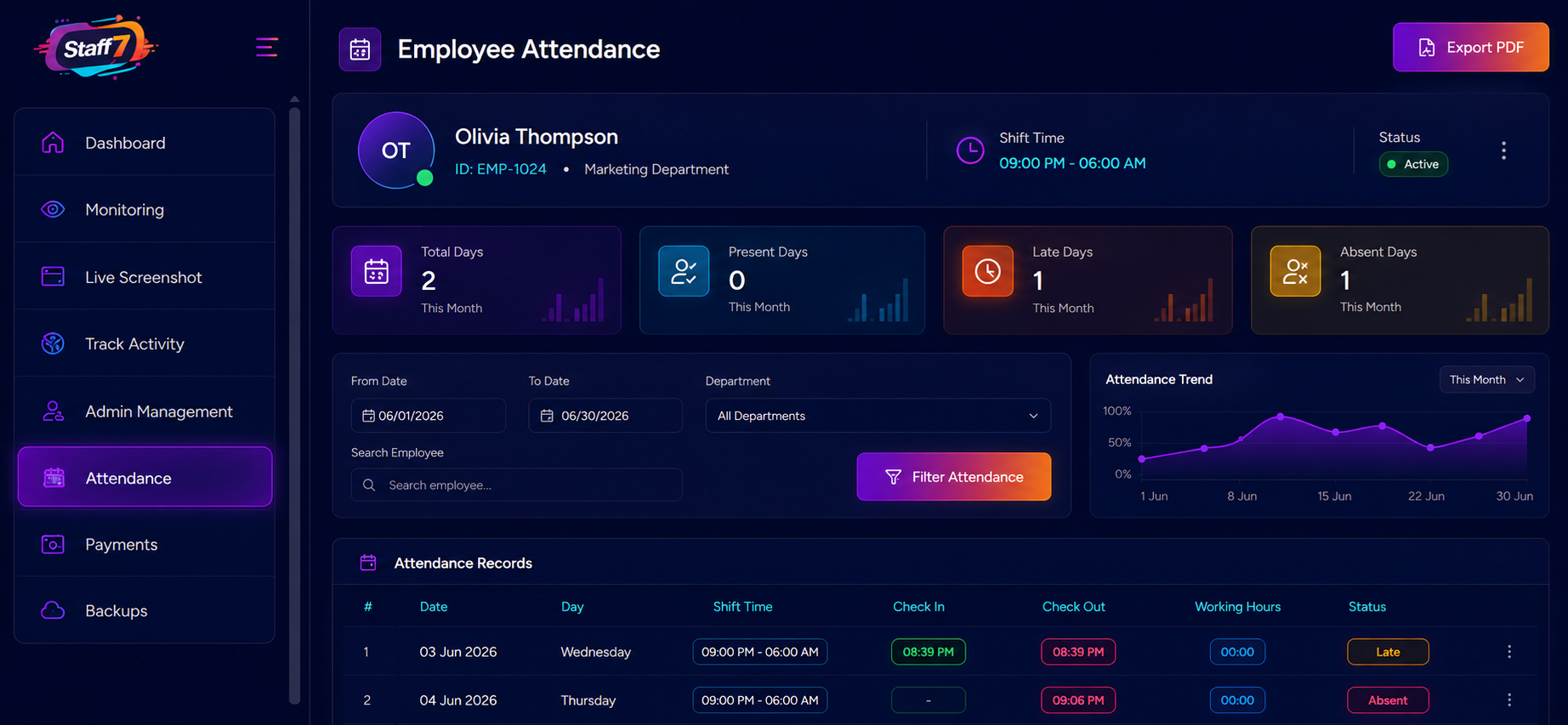Click the Present Days user-check icon

[684, 271]
